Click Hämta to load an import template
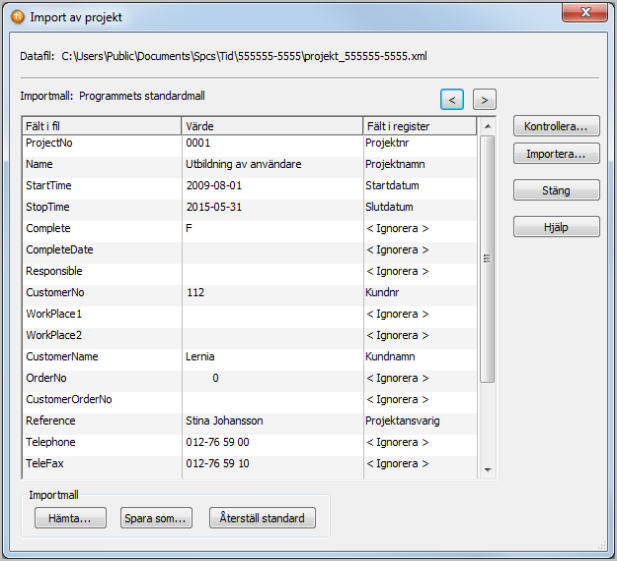The width and height of the screenshot is (617, 561). (x=70, y=518)
